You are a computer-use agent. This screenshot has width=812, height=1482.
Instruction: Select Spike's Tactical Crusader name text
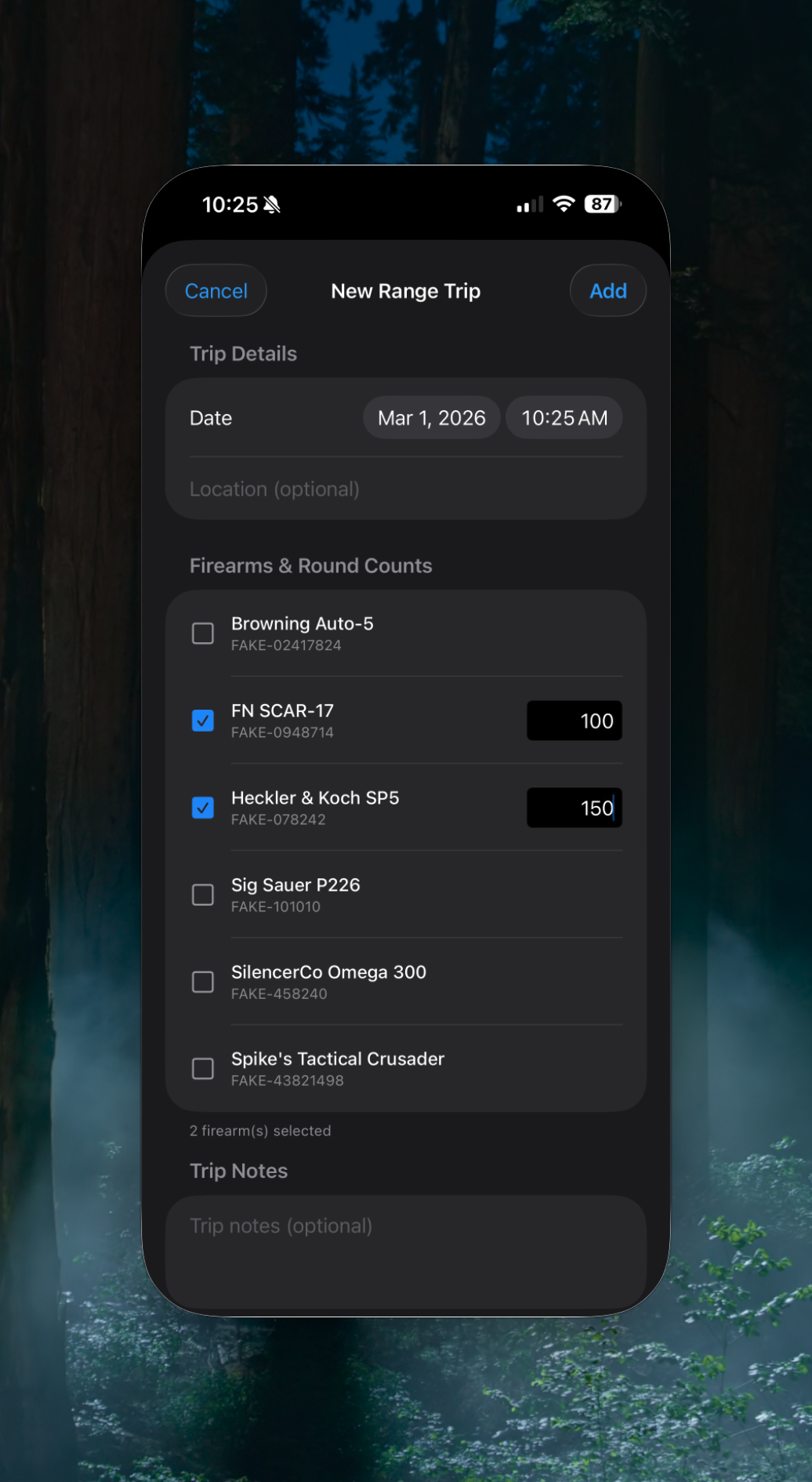(338, 1059)
